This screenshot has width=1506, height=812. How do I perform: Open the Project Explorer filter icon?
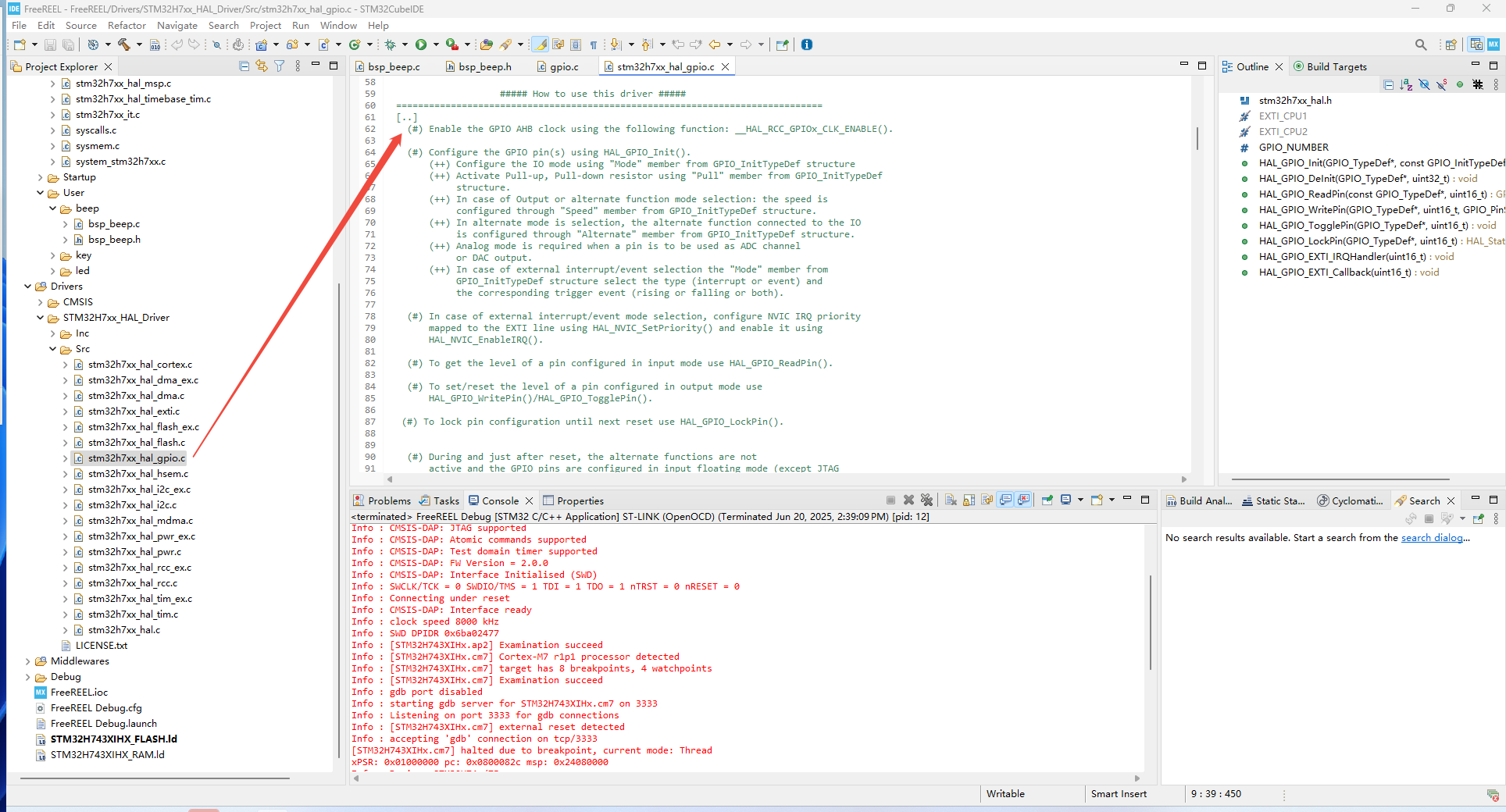click(279, 66)
